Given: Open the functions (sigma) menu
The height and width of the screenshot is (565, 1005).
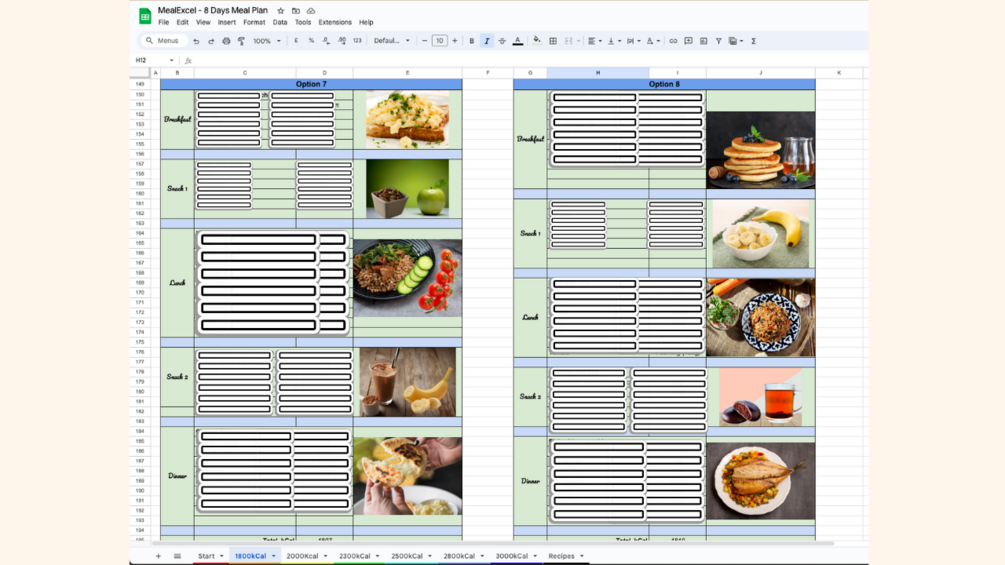Looking at the screenshot, I should tap(754, 41).
